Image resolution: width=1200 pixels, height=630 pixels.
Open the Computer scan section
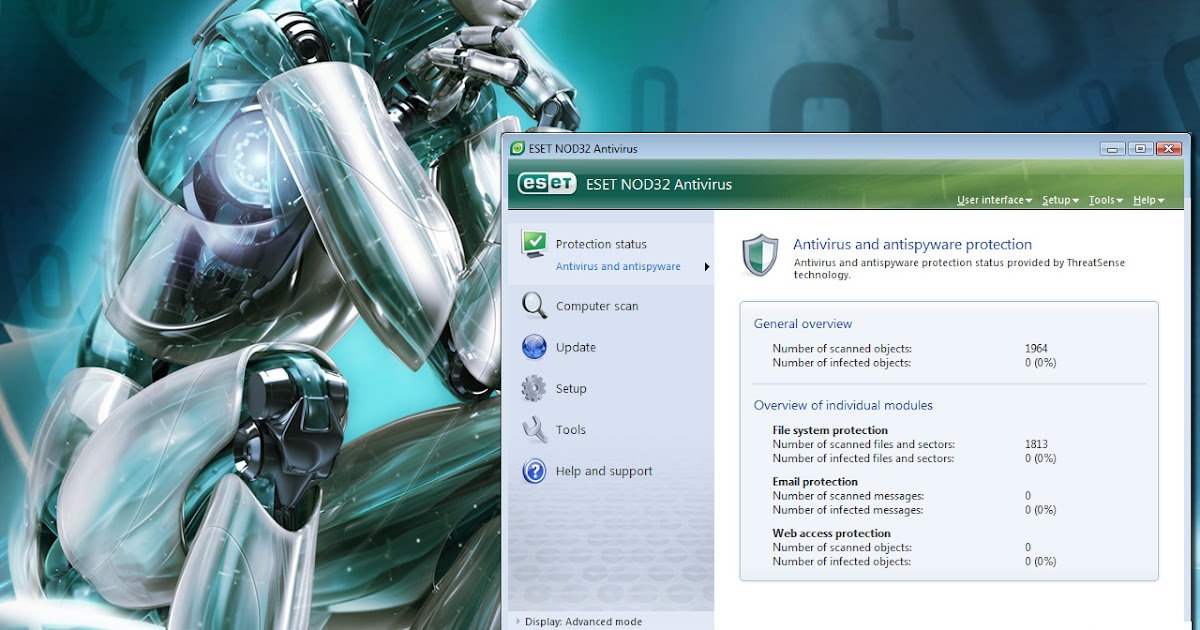[x=597, y=306]
